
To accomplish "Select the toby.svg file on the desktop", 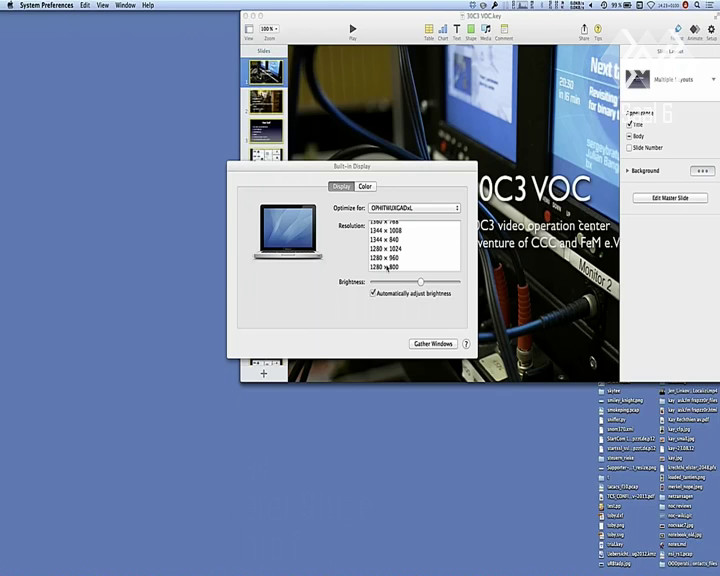I will click(x=611, y=535).
